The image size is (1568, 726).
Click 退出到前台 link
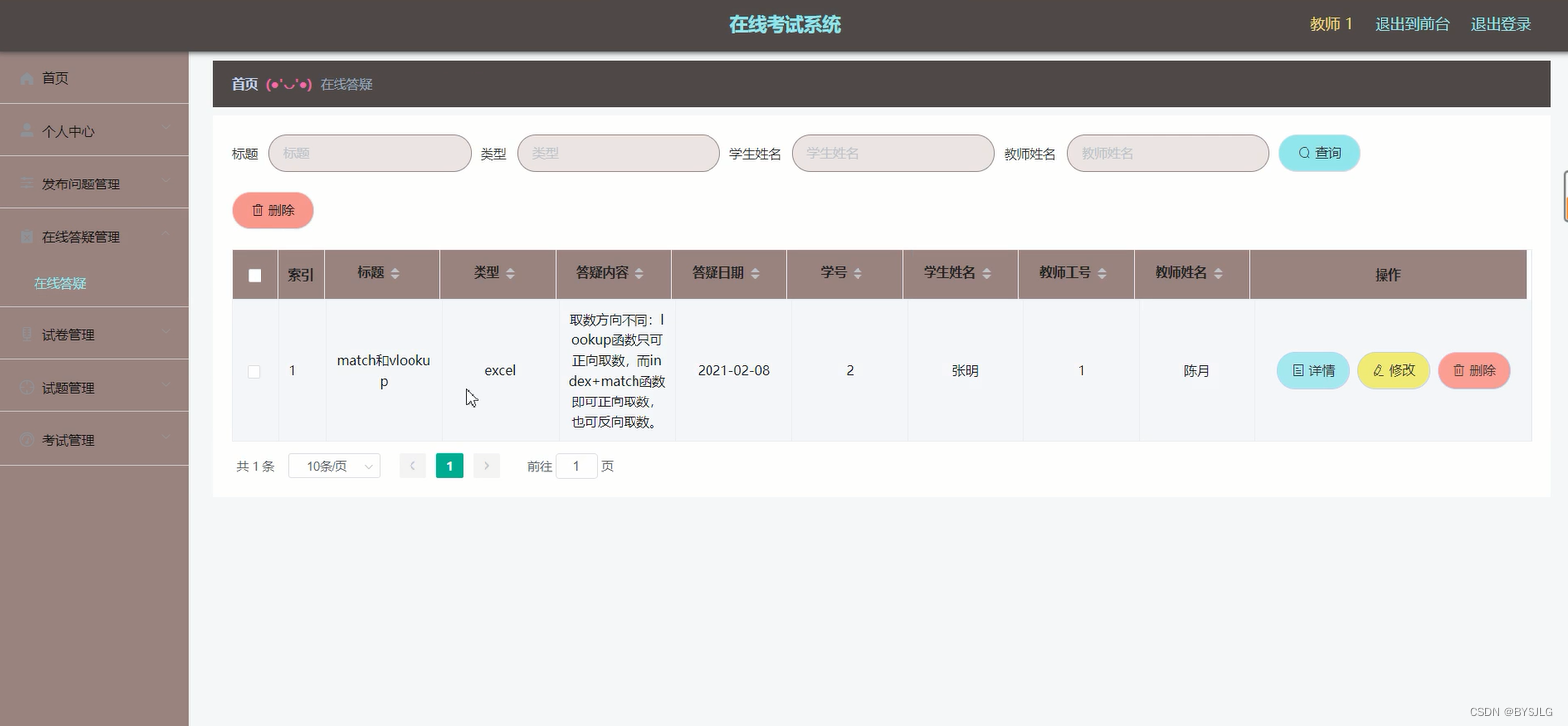[1412, 24]
